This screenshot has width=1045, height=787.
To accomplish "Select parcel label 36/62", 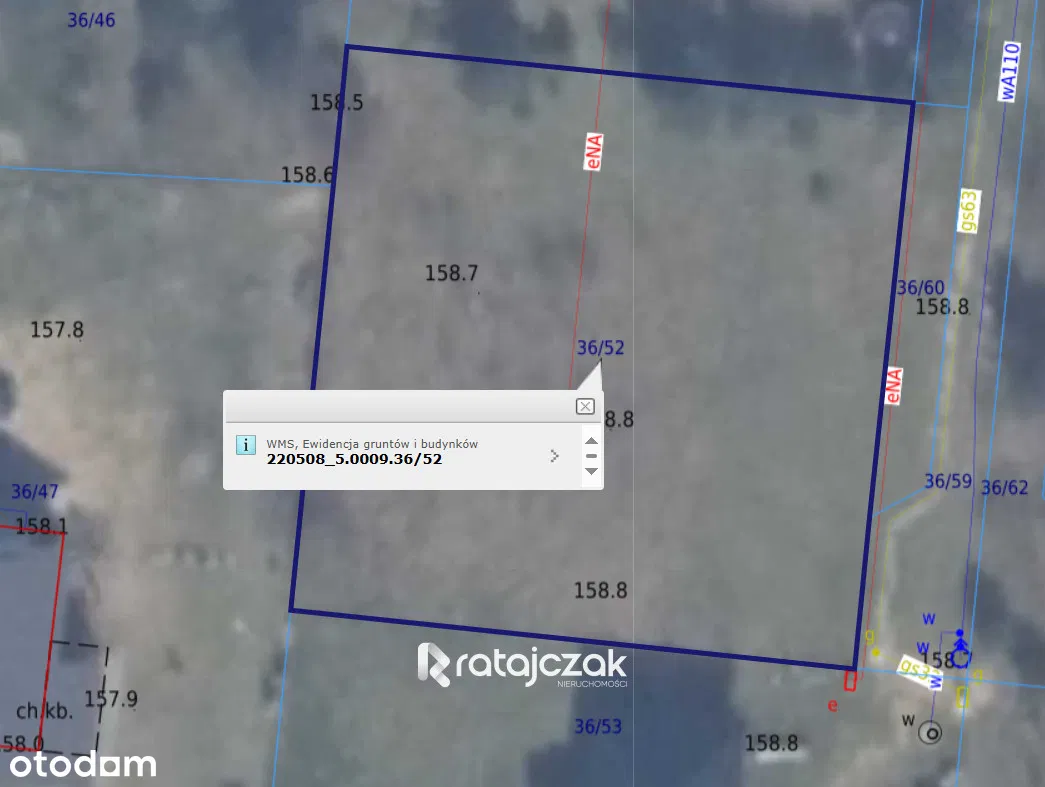I will pyautogui.click(x=1004, y=488).
